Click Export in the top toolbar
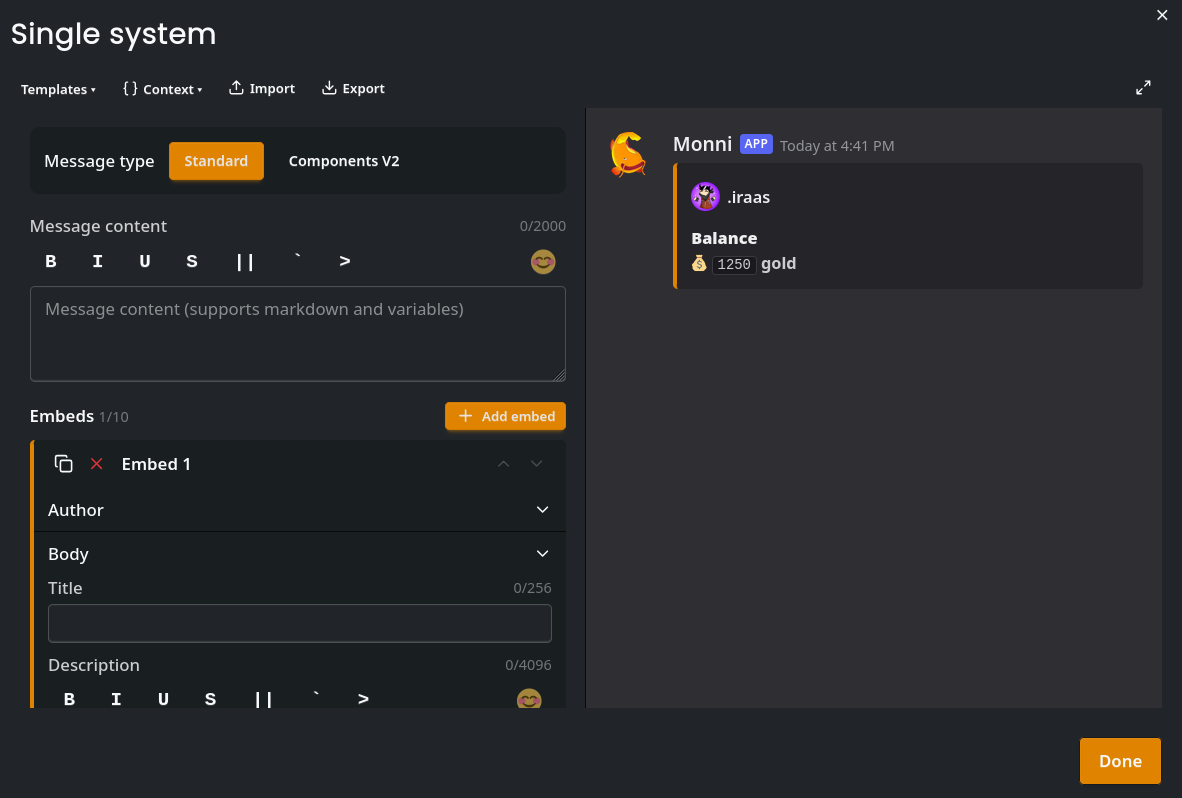Screen dimensions: 1182x798 (353, 89)
